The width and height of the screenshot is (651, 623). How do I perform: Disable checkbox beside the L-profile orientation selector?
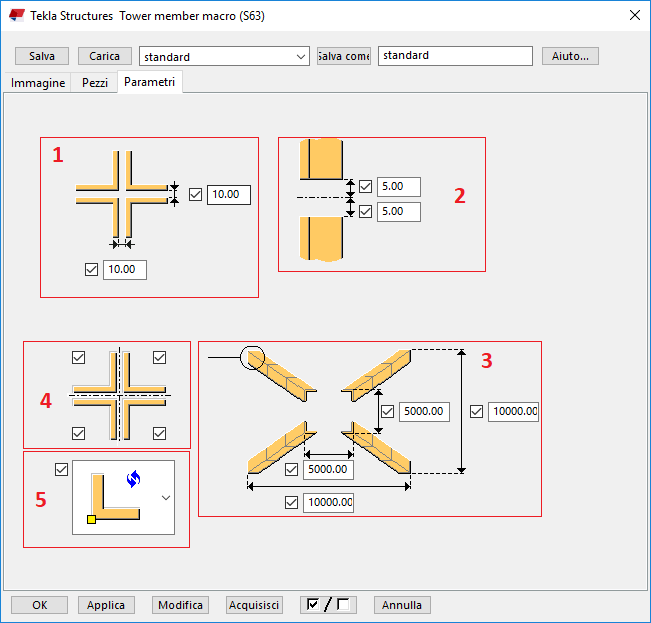[x=61, y=469]
